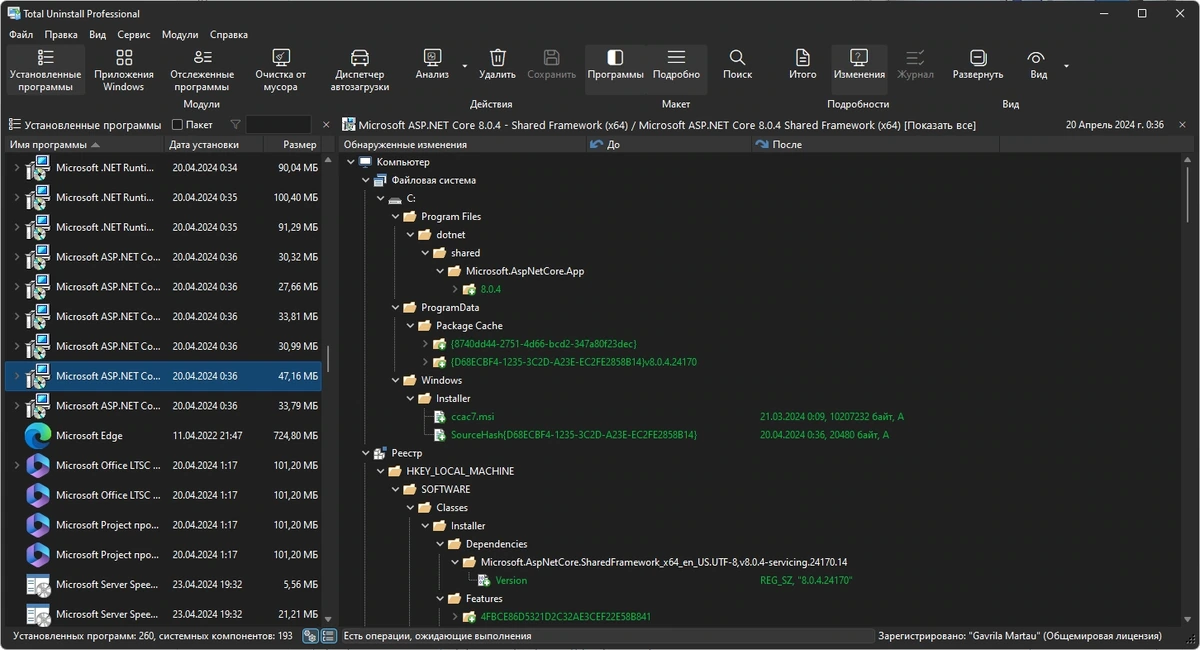Viewport: 1200px width, 650px height.
Task: Show the Итого summary view
Action: click(803, 64)
